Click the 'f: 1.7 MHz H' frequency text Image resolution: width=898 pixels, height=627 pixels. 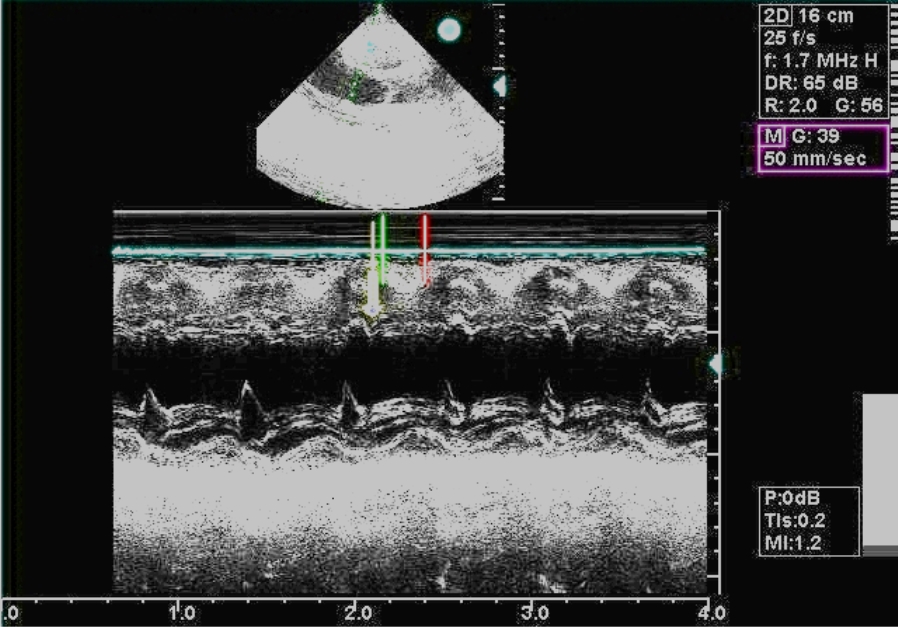[821, 61]
